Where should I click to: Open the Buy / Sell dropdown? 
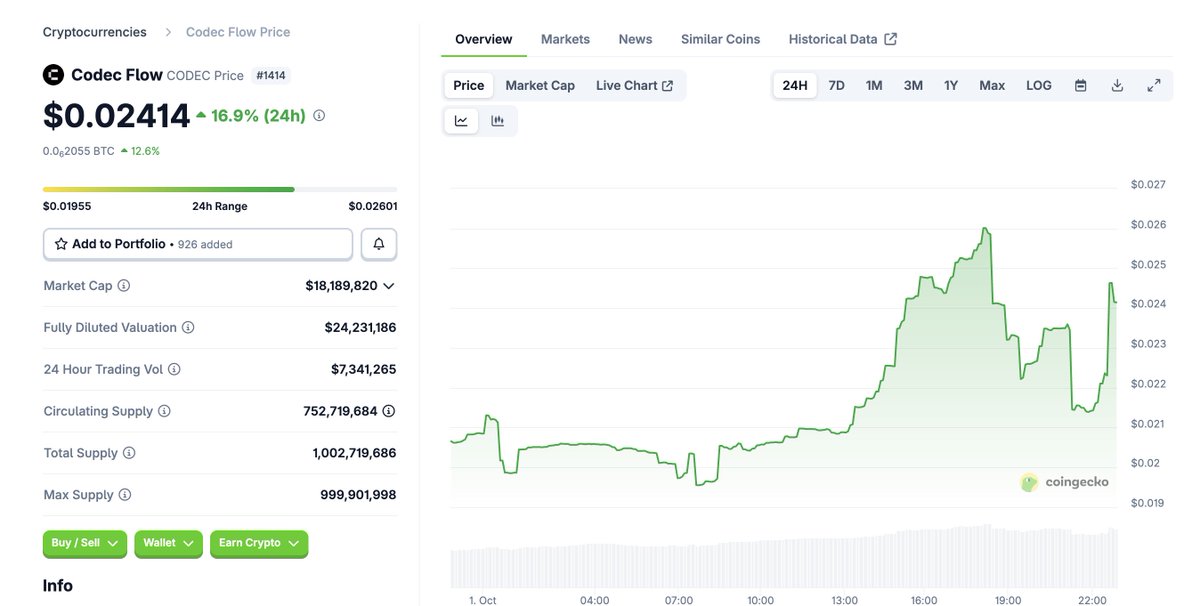coord(85,544)
